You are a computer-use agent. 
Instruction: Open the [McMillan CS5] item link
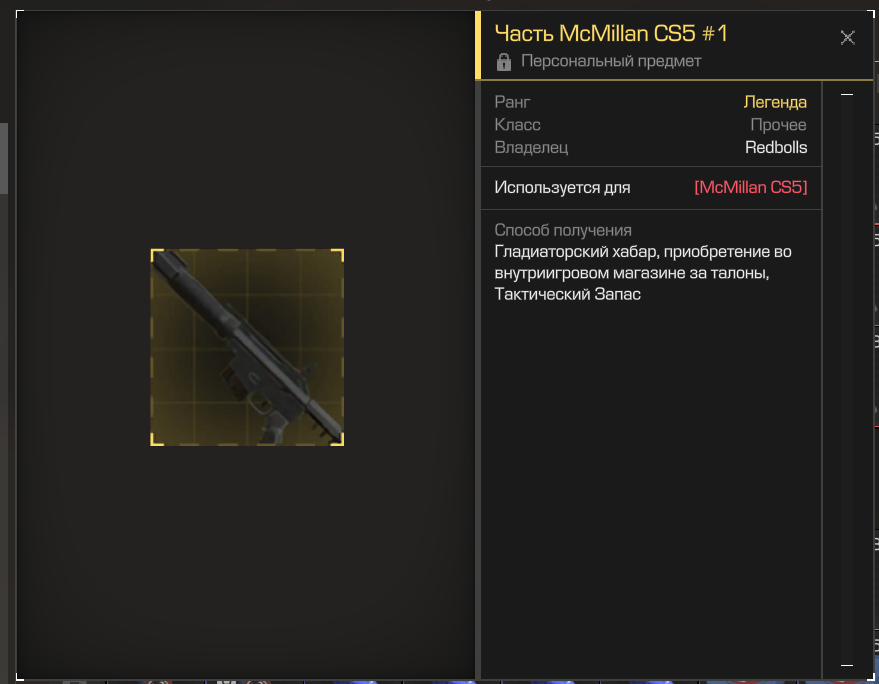pos(751,187)
